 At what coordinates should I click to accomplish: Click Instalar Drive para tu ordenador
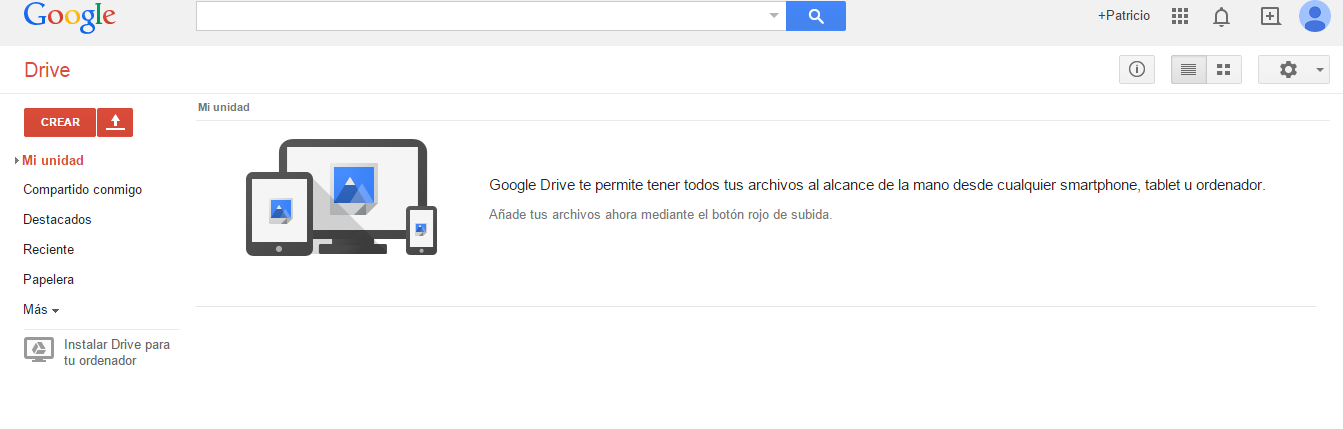117,353
